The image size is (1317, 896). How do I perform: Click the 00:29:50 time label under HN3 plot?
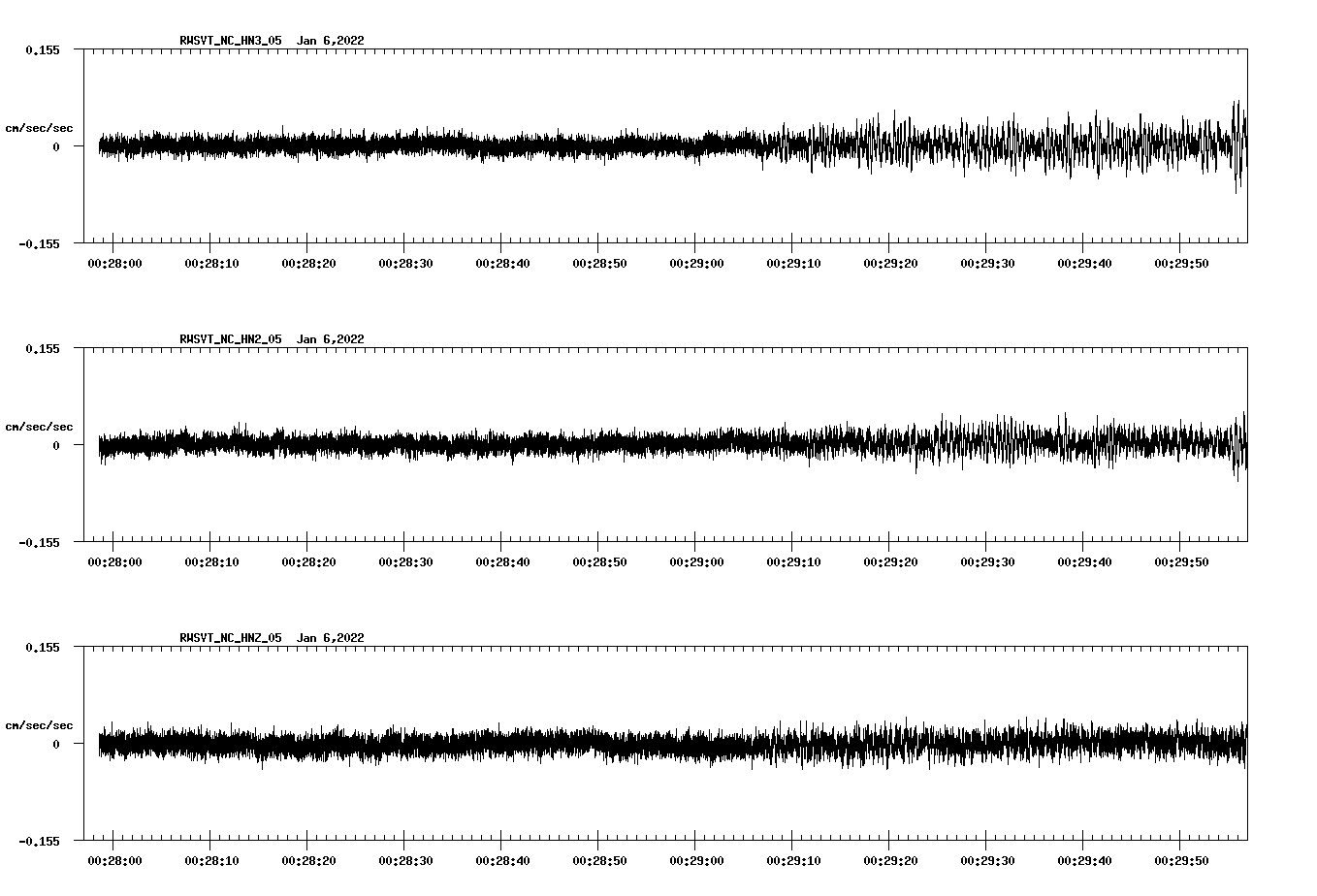coord(1181,264)
